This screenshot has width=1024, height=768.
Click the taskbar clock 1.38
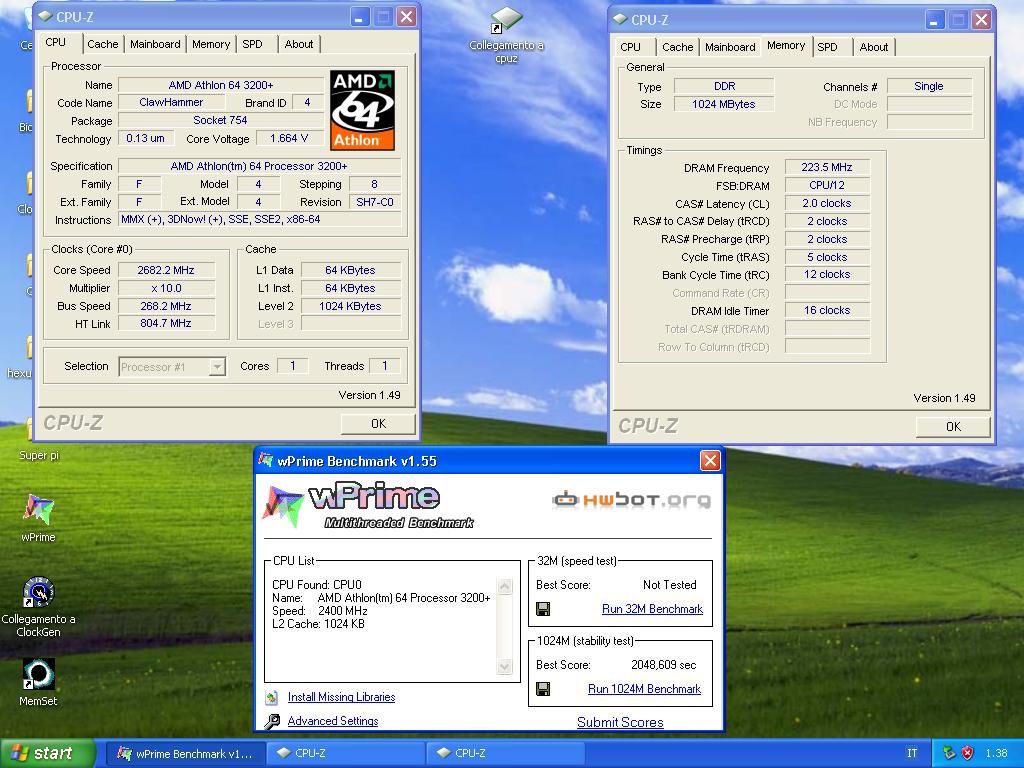(x=996, y=753)
